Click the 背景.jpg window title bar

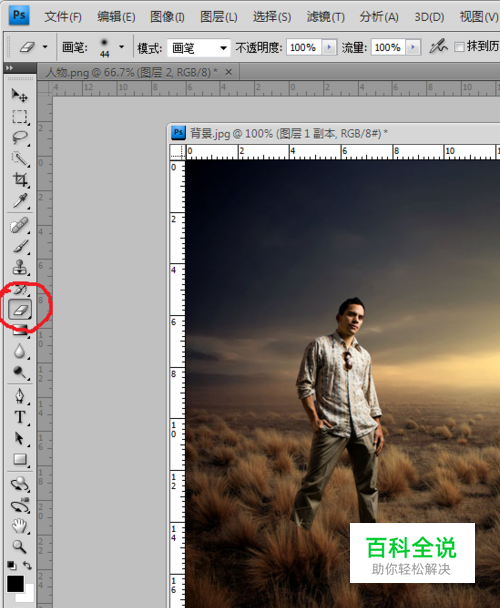(x=334, y=133)
